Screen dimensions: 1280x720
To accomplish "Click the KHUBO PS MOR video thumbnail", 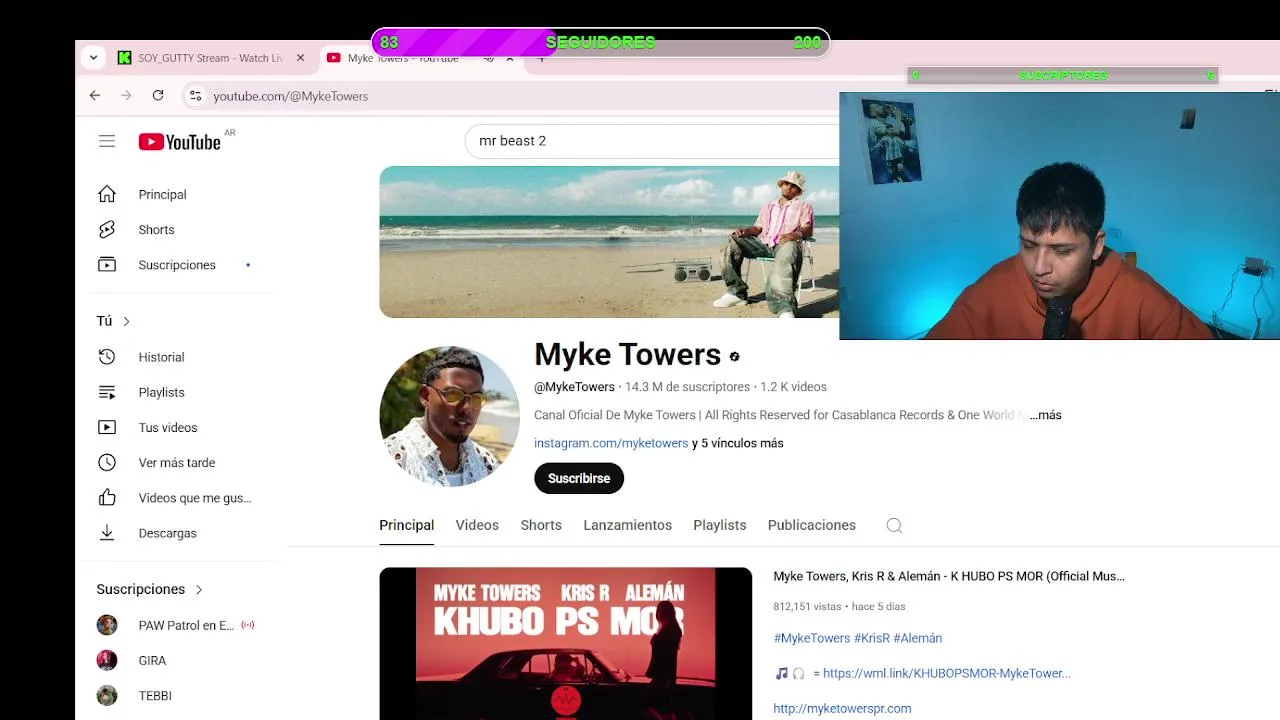I will [565, 644].
